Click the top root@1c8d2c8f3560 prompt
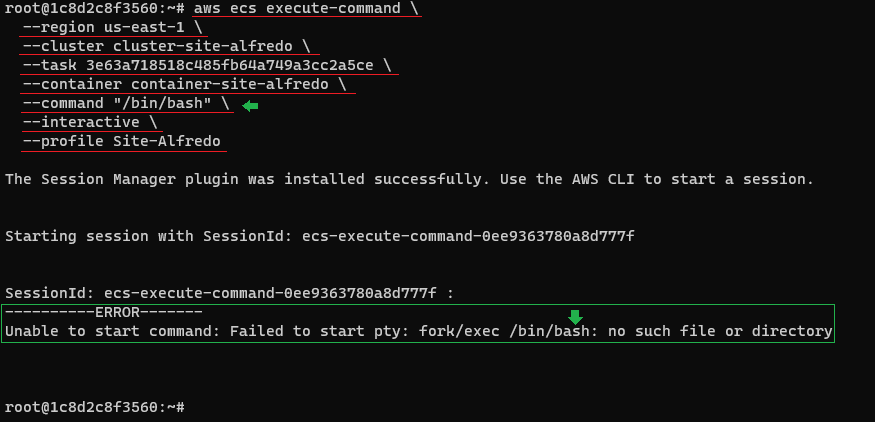Screen dimensions: 875x422 (x=95, y=9)
